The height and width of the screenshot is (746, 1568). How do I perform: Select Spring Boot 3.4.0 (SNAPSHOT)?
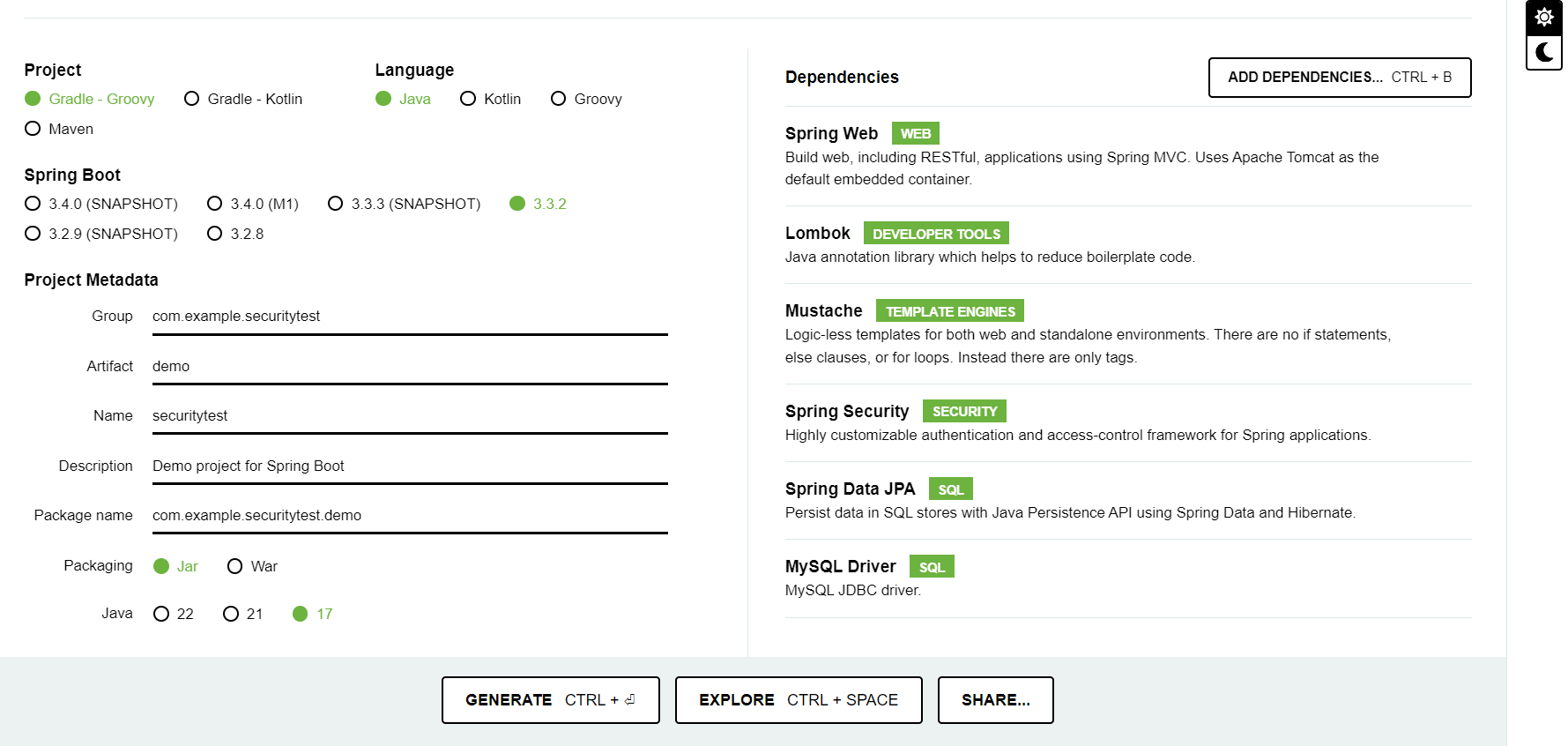[x=101, y=204]
